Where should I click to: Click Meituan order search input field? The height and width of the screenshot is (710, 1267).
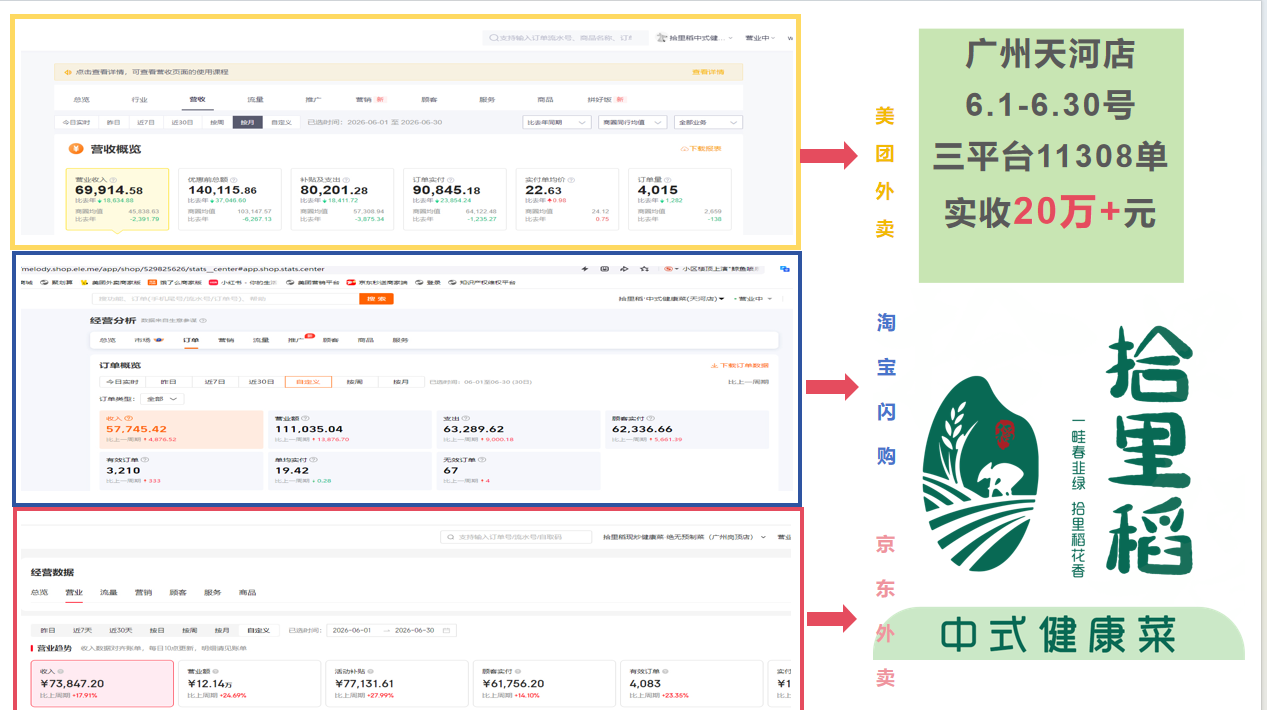pyautogui.click(x=566, y=38)
